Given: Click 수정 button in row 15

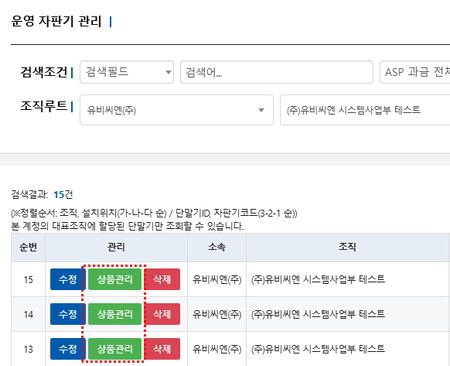Looking at the screenshot, I should [68, 279].
